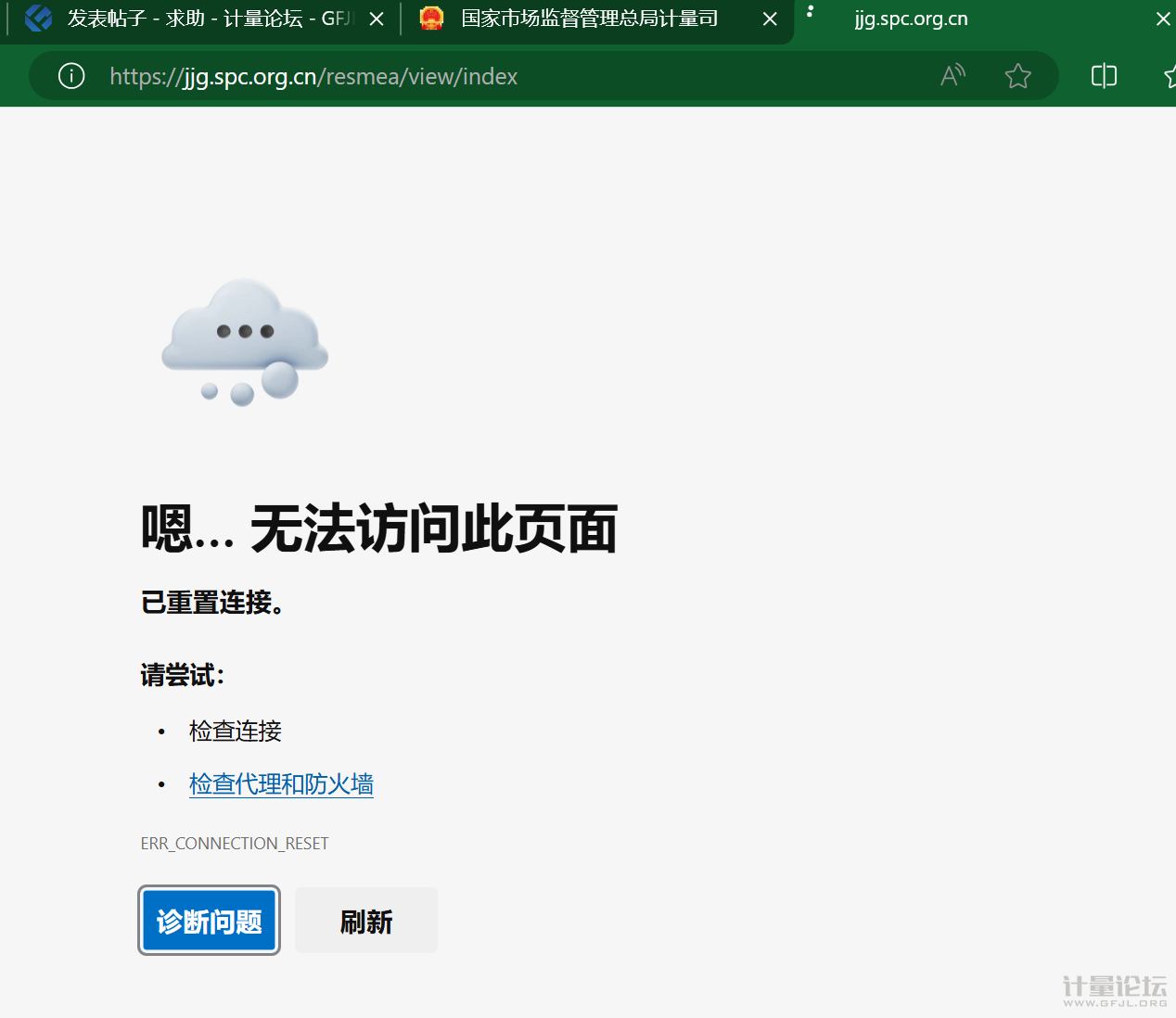Click the Read aloud icon
This screenshot has width=1176, height=1018.
(952, 76)
